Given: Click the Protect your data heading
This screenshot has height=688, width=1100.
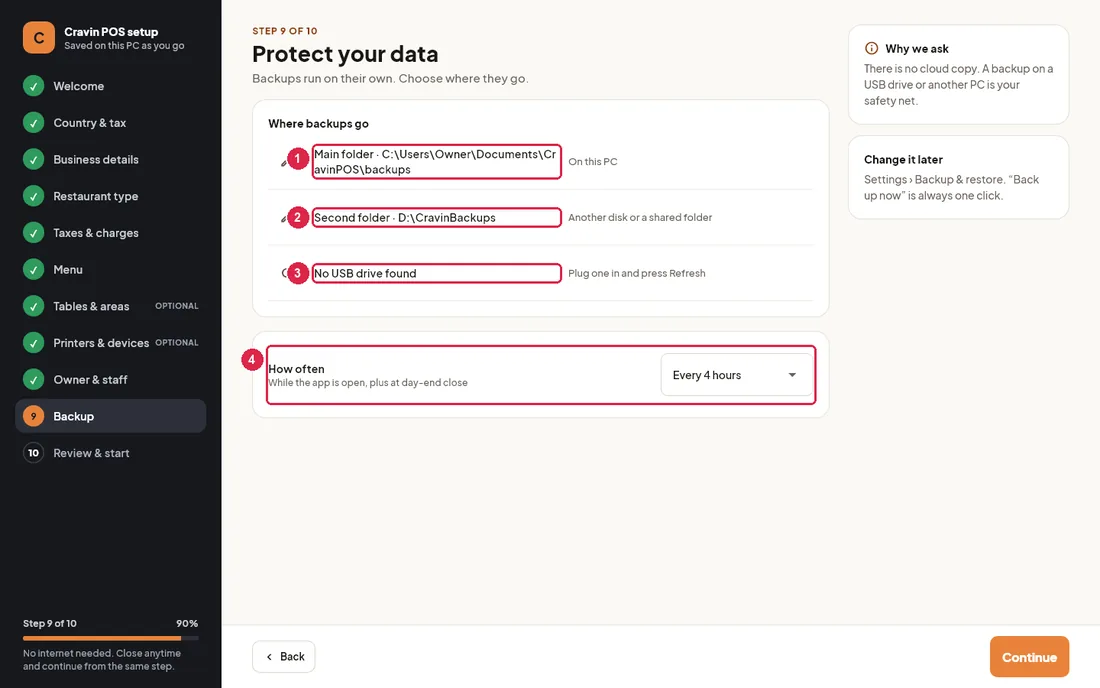Looking at the screenshot, I should pos(345,54).
